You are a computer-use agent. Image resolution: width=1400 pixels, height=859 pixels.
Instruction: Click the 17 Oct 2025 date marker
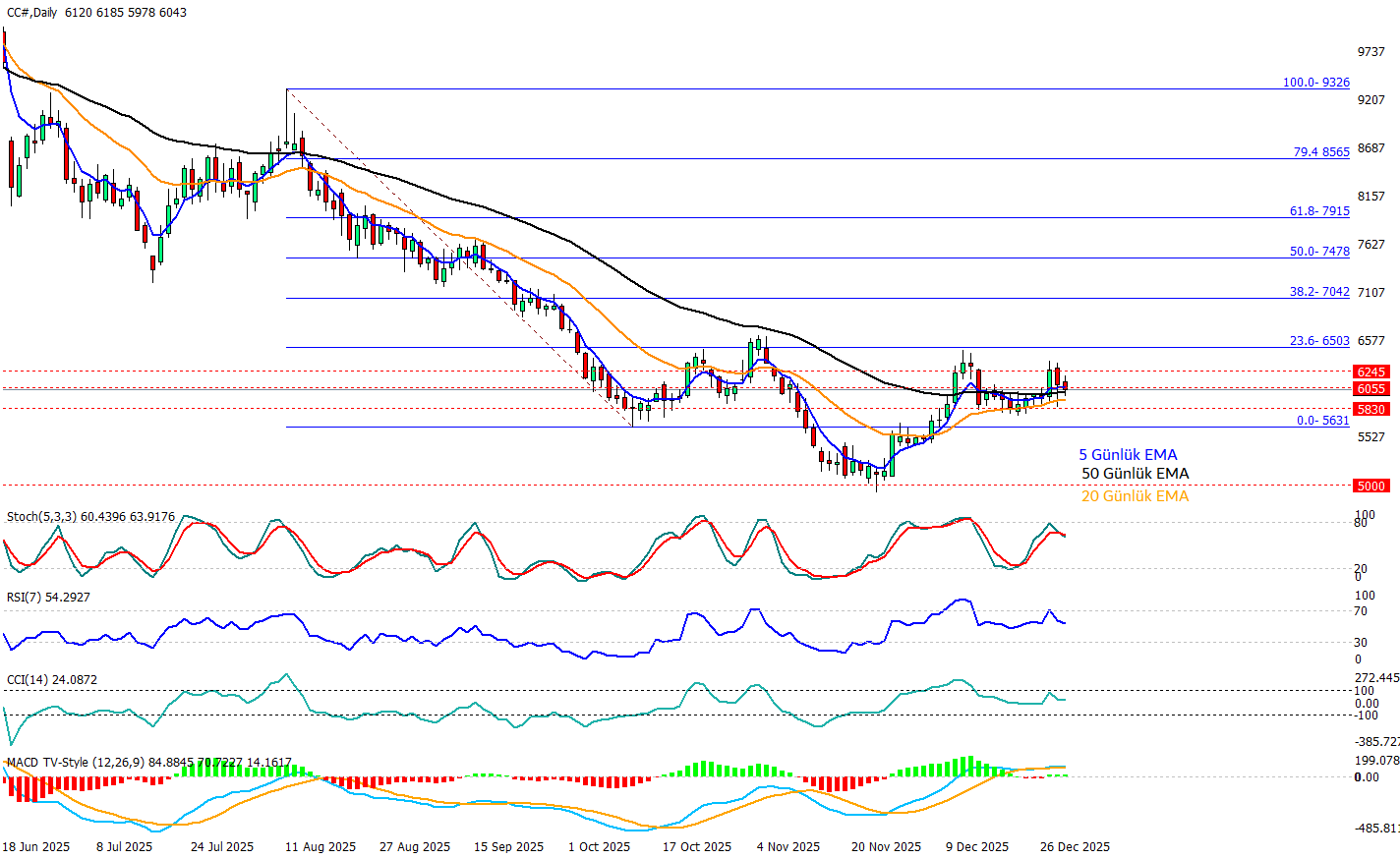click(696, 847)
